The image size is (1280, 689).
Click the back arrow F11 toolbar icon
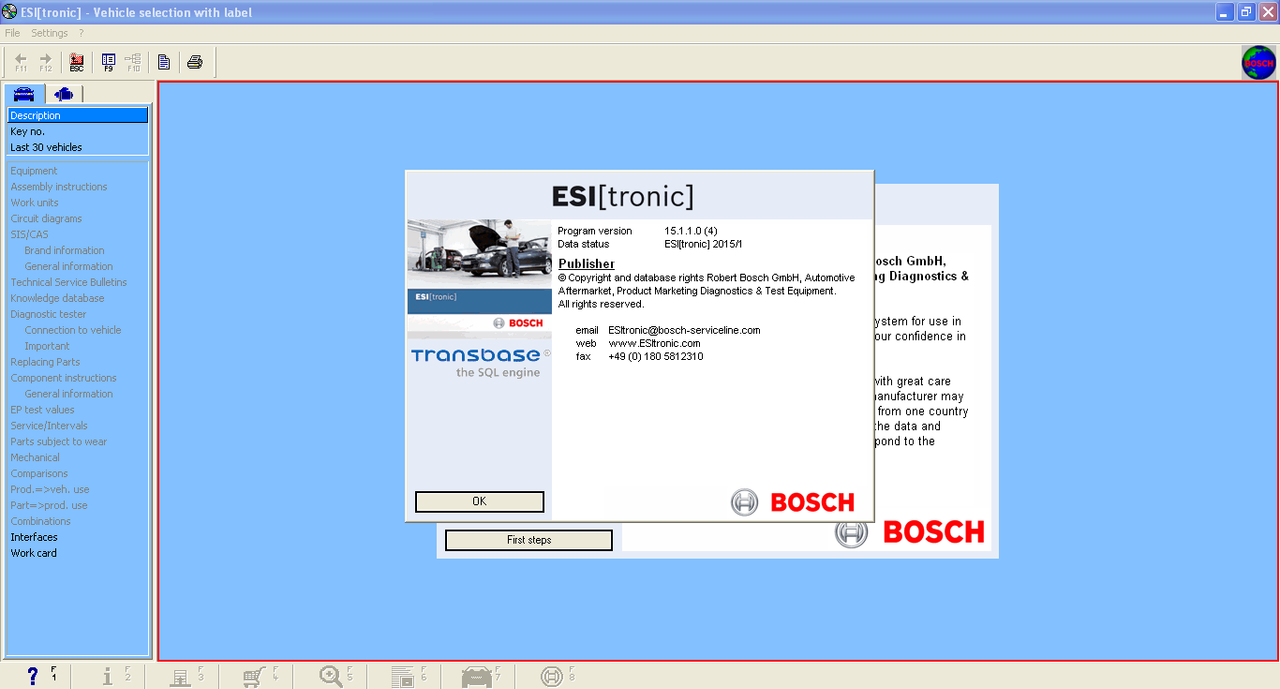(x=21, y=62)
